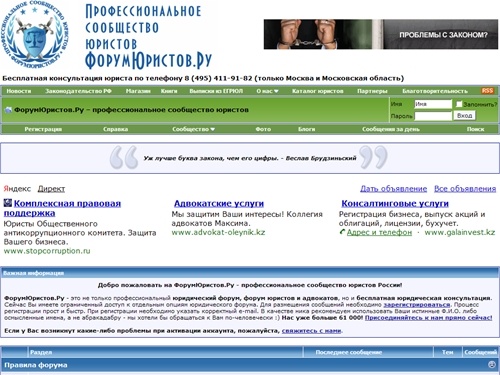Screen dimensions: 500x375
Task: Open the Консалтинговые услуги ad link
Action: 395,203
